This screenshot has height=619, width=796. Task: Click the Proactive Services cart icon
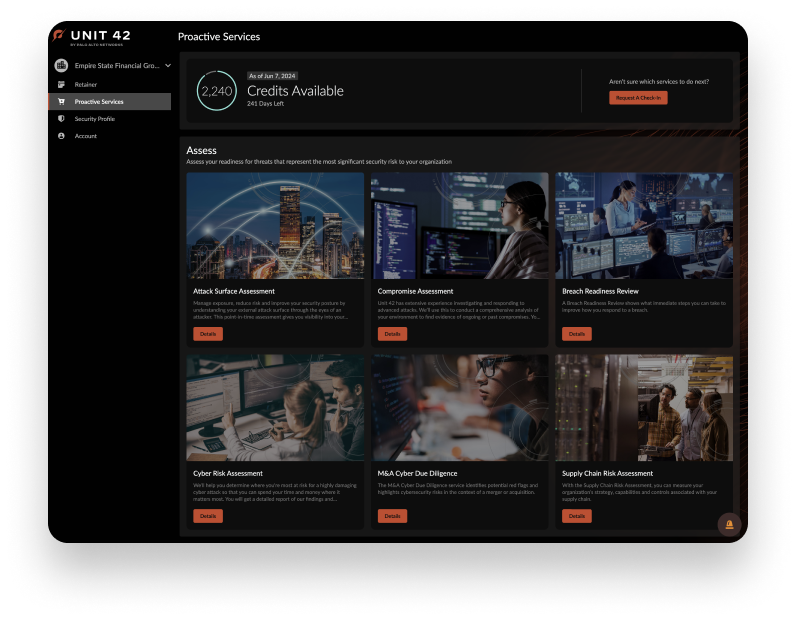point(61,102)
